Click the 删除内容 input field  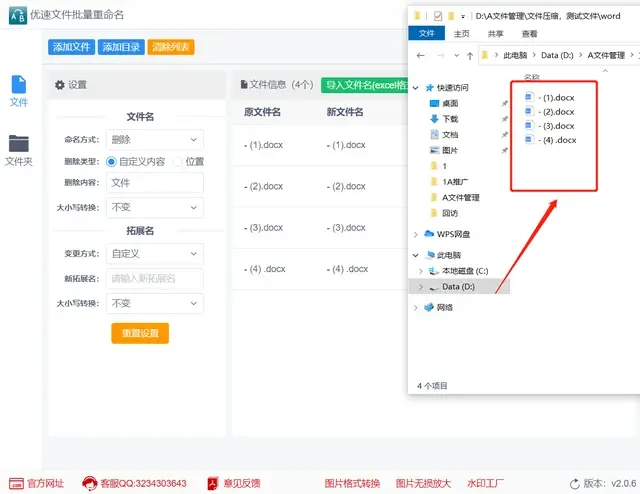point(155,182)
